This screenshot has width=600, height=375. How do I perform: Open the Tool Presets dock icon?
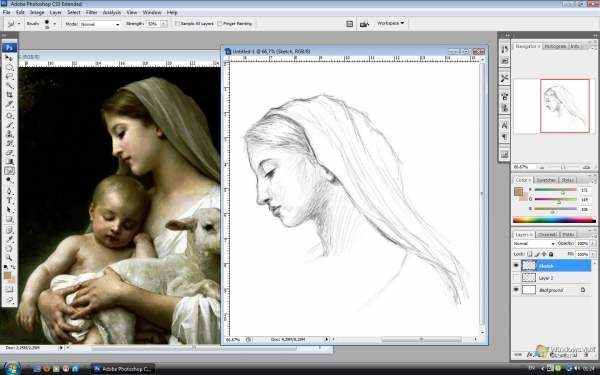click(x=504, y=78)
